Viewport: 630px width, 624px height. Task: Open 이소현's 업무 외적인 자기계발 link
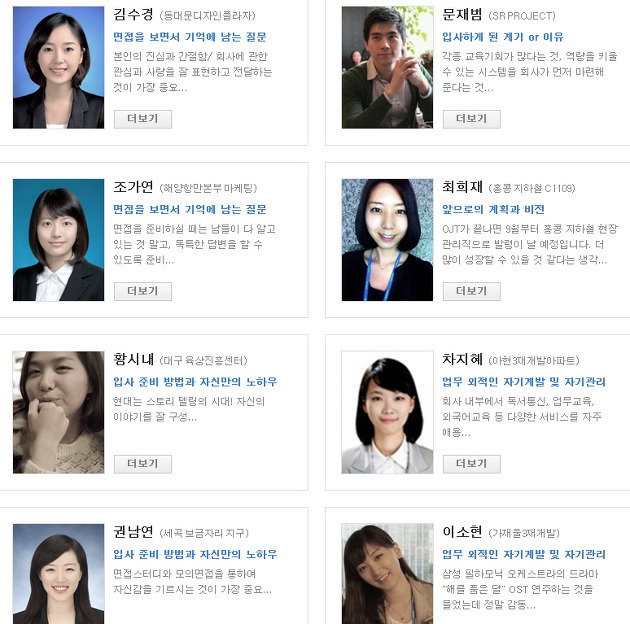[524, 554]
